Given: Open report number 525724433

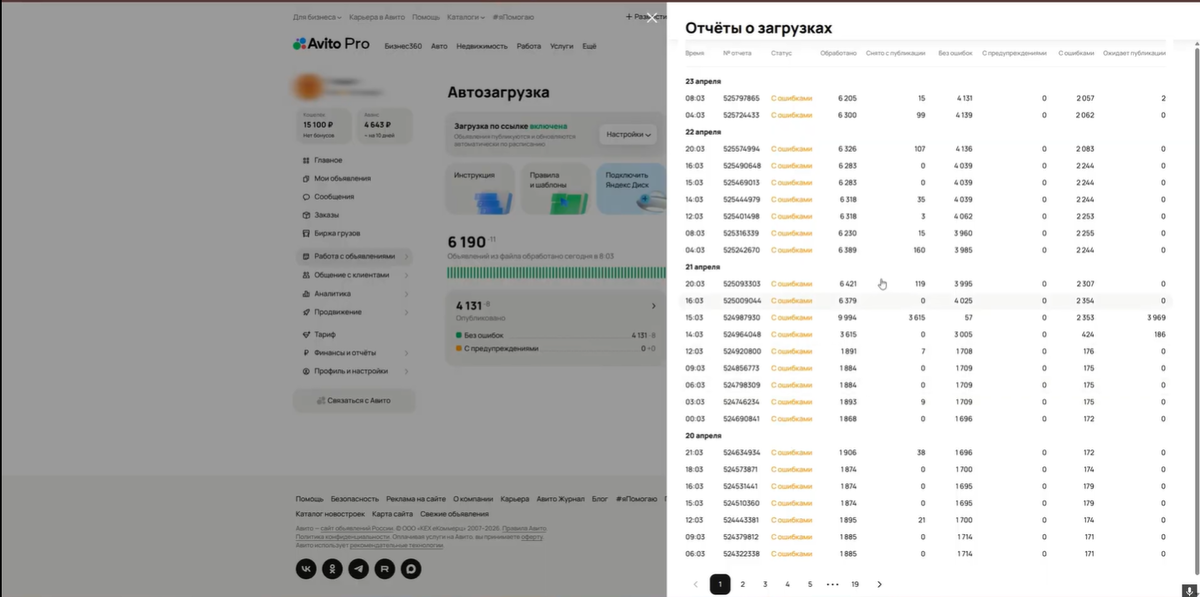Looking at the screenshot, I should coord(741,115).
